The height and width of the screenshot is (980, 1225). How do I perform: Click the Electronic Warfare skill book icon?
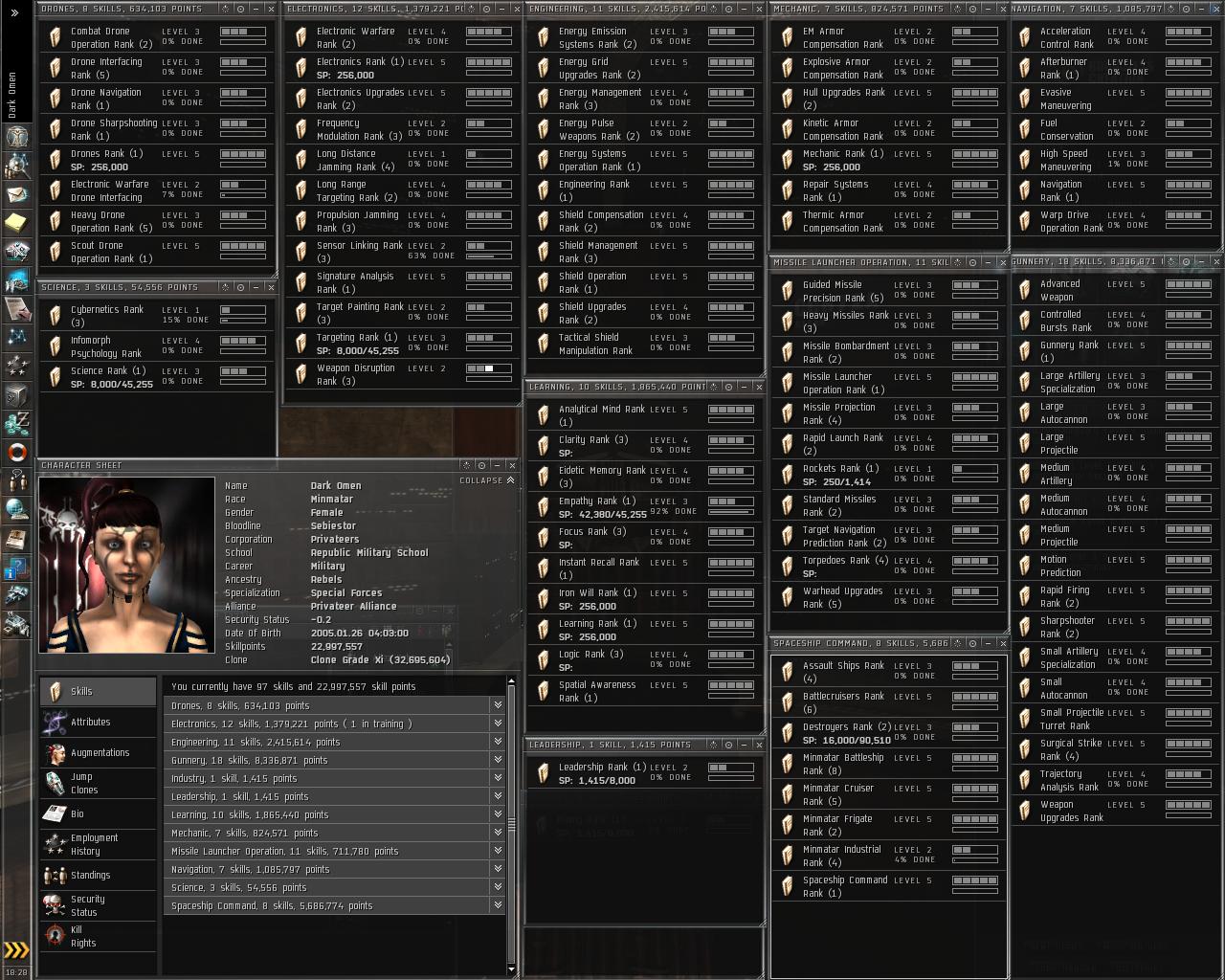pyautogui.click(x=301, y=37)
